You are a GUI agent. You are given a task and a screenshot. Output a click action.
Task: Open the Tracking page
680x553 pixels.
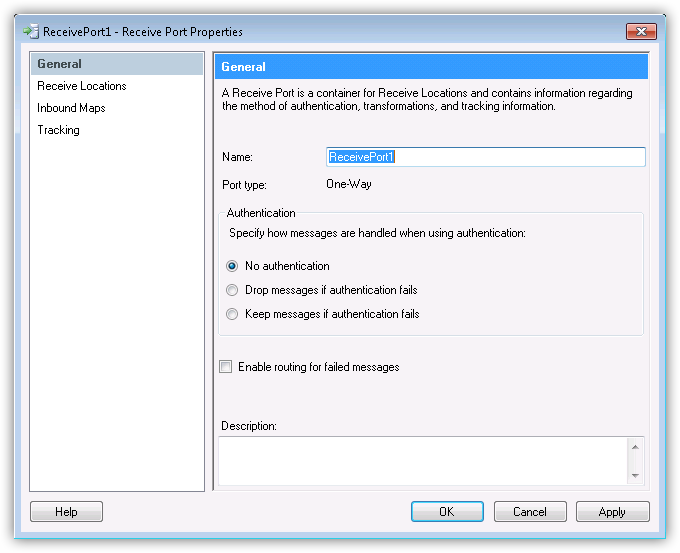point(58,130)
